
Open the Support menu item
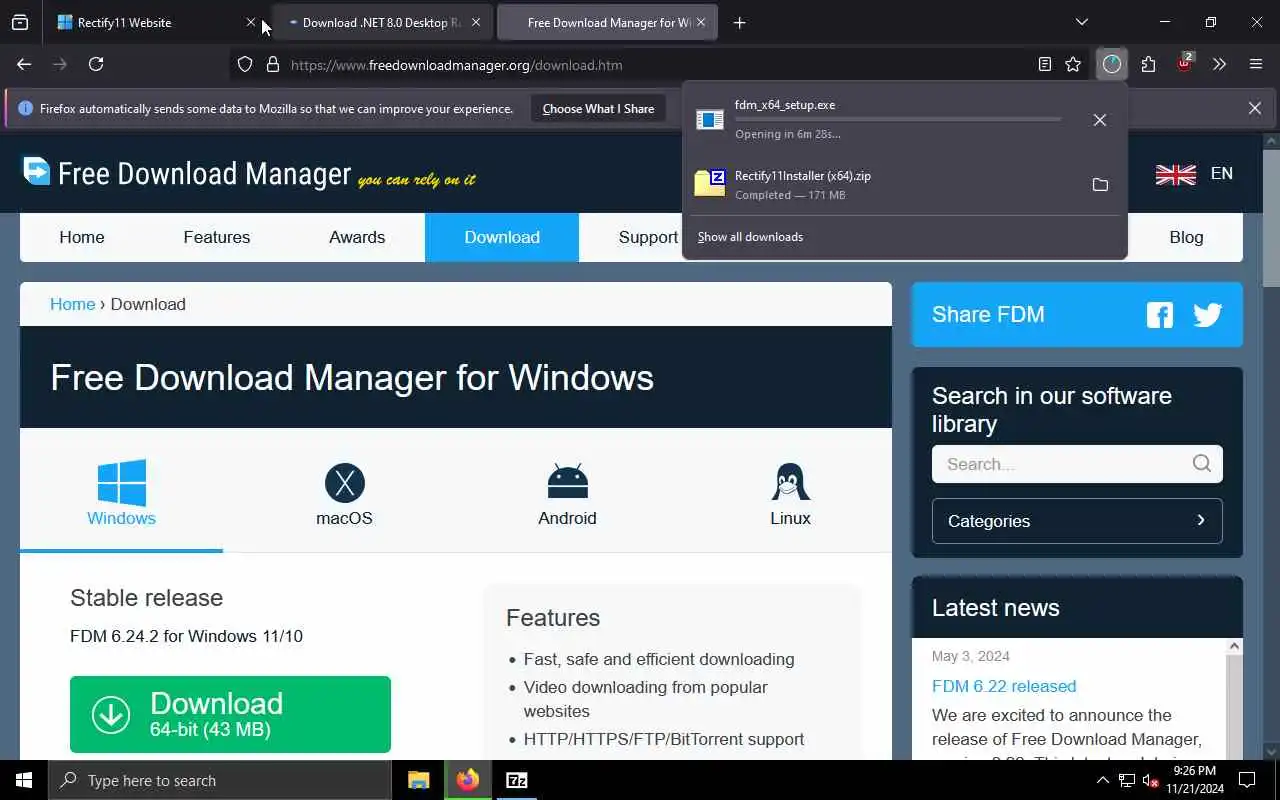[648, 237]
